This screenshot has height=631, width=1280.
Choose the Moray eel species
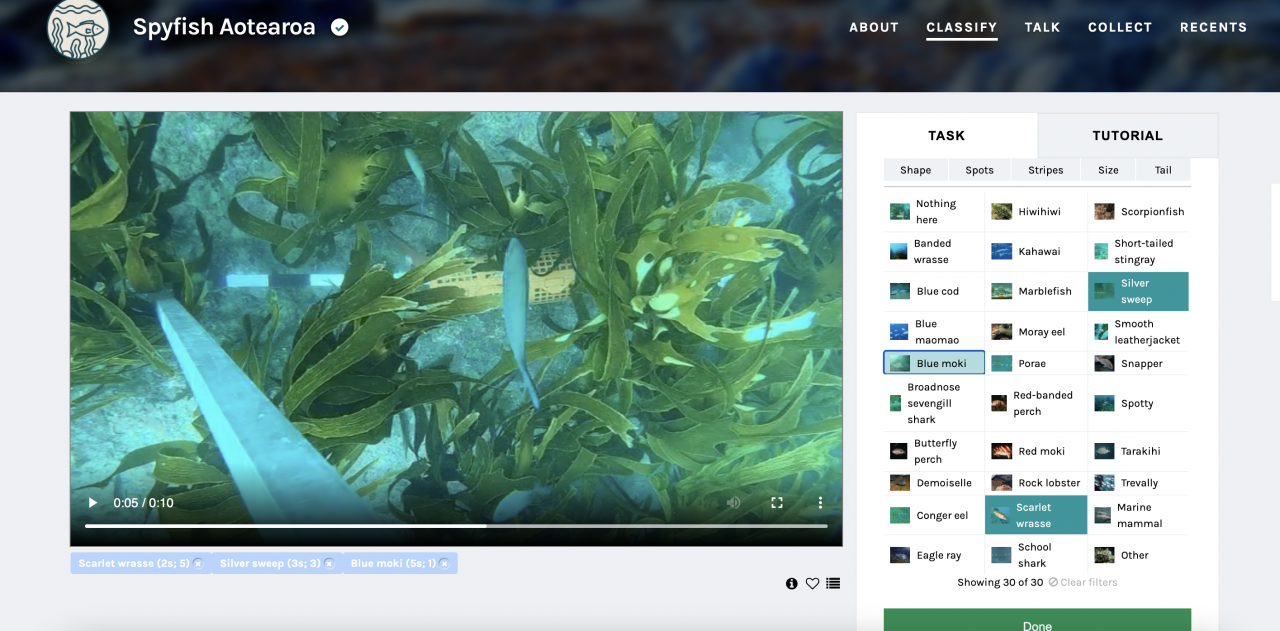click(1036, 331)
